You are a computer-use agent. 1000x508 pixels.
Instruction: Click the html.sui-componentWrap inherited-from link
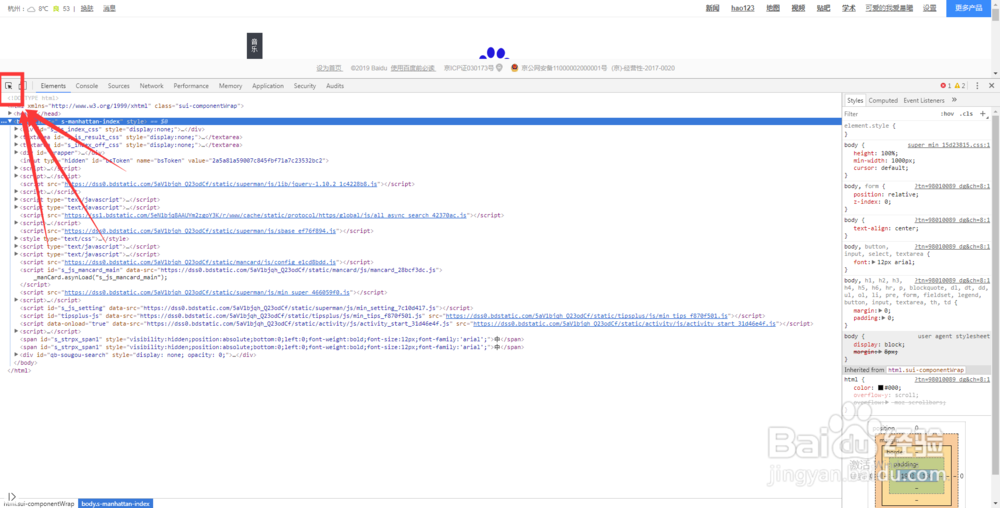pyautogui.click(x=926, y=370)
